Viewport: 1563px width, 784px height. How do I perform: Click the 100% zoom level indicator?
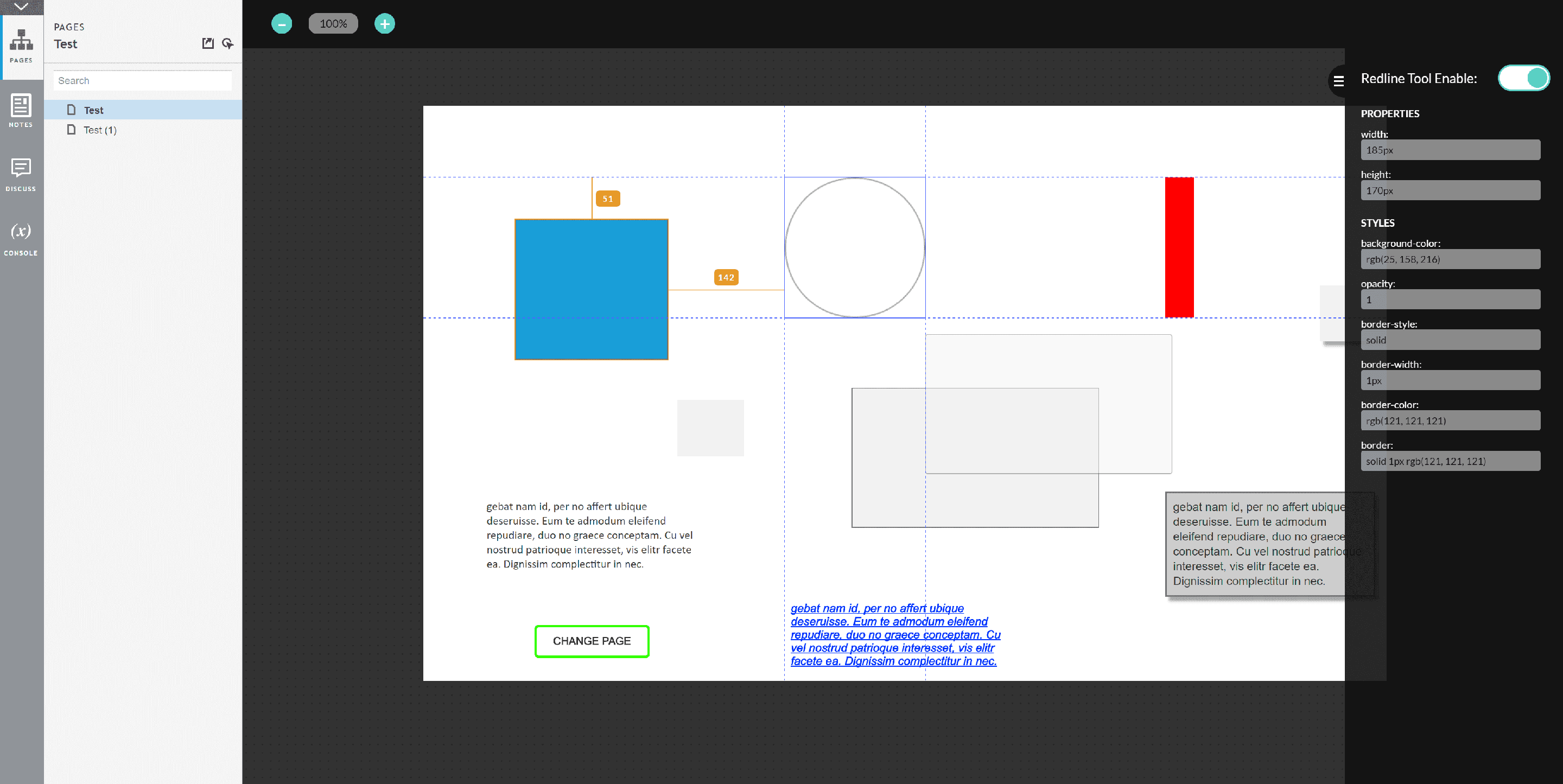coord(333,24)
